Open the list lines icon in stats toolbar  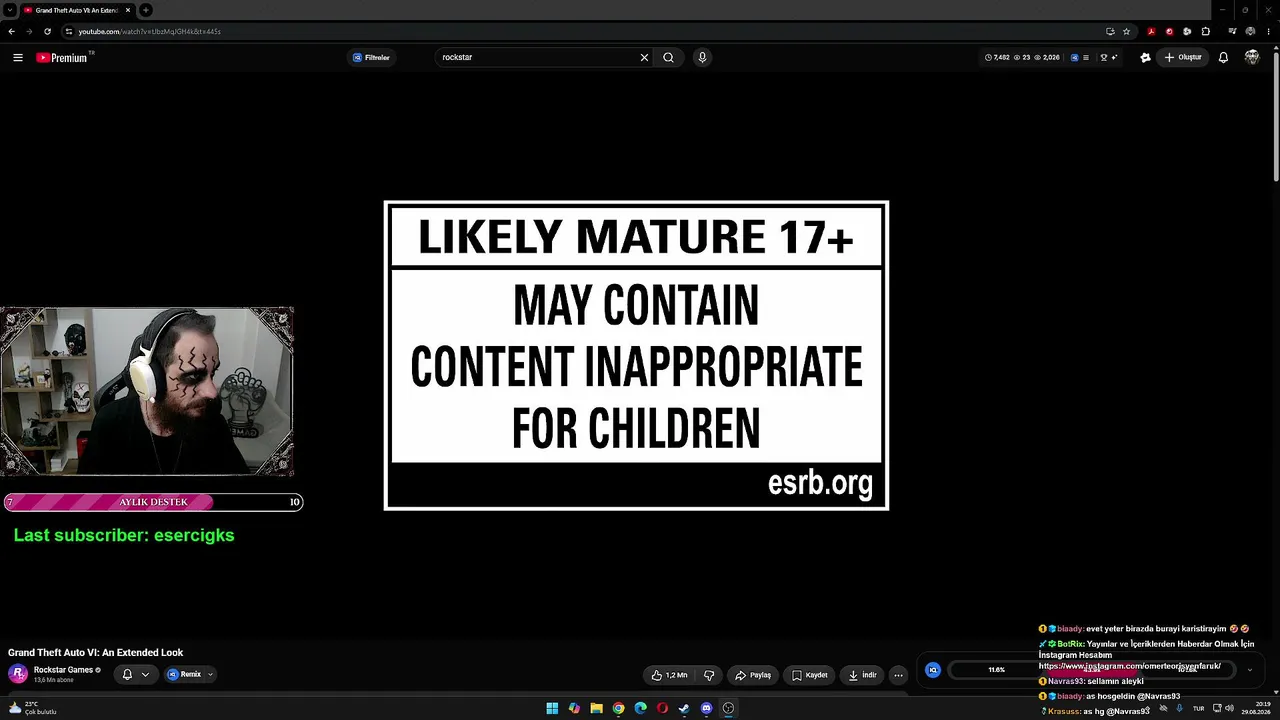click(x=1086, y=58)
